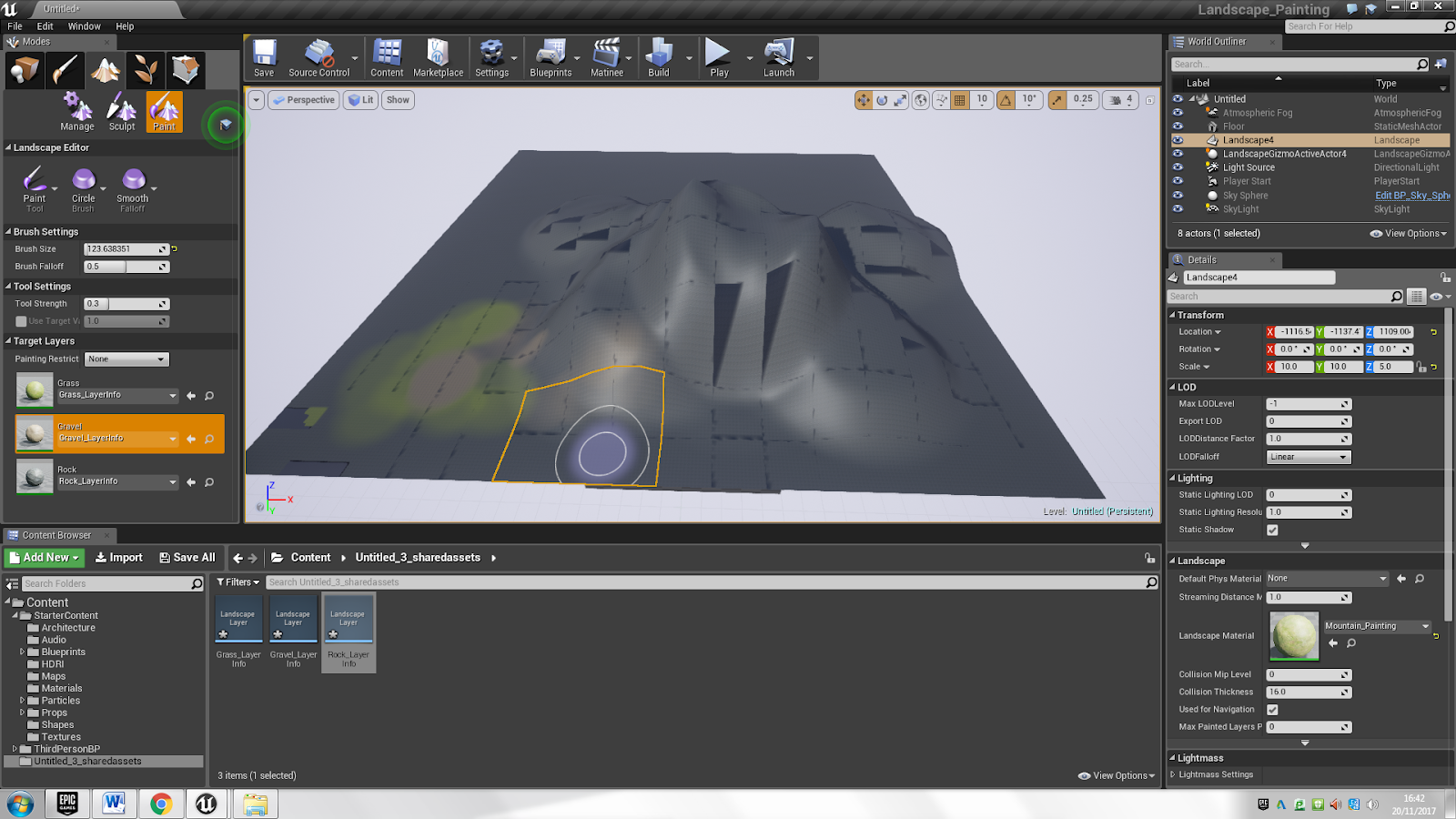Open the Edit menu
This screenshot has width=1456, height=819.
pos(45,26)
